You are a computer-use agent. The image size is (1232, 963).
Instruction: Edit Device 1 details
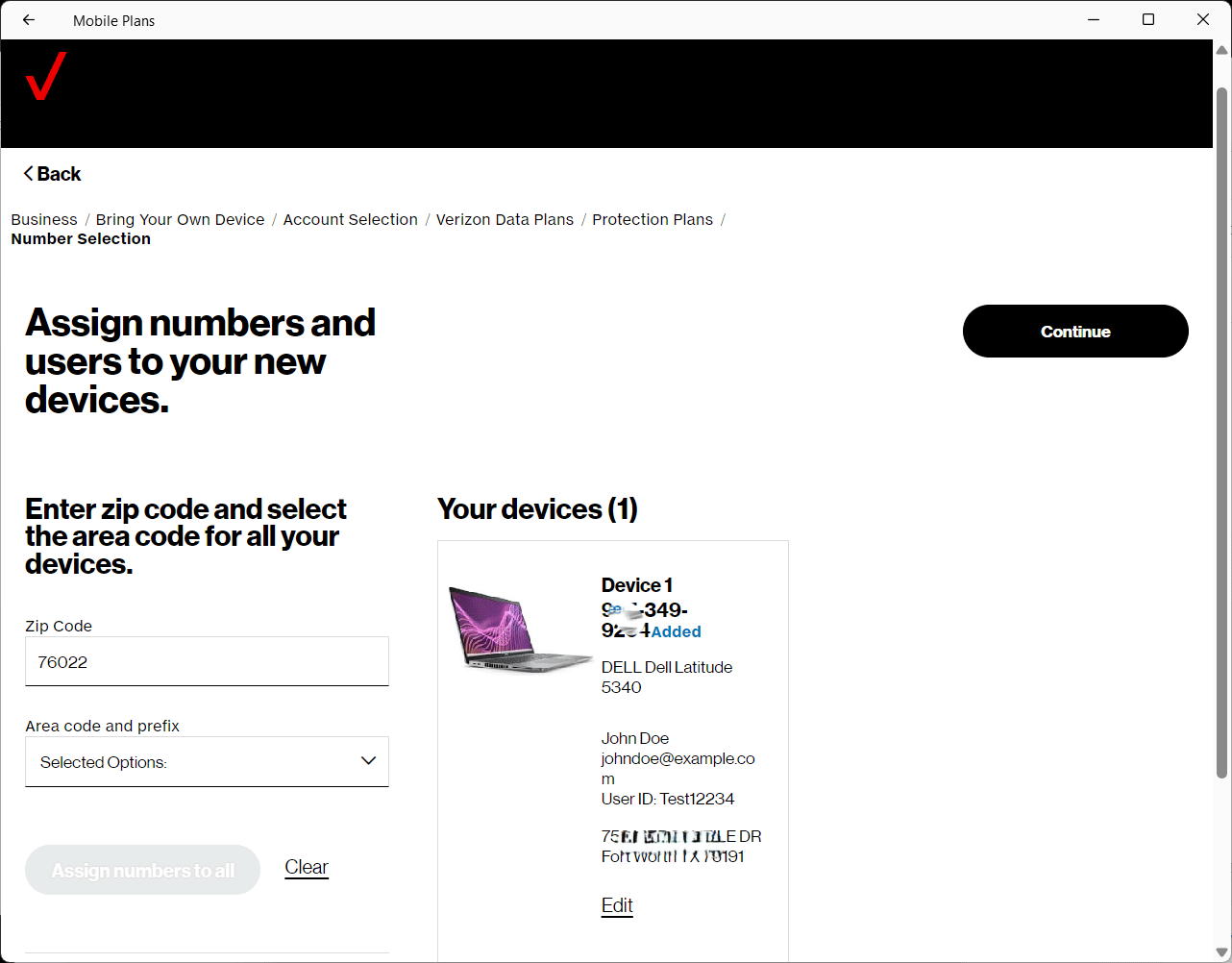click(617, 905)
